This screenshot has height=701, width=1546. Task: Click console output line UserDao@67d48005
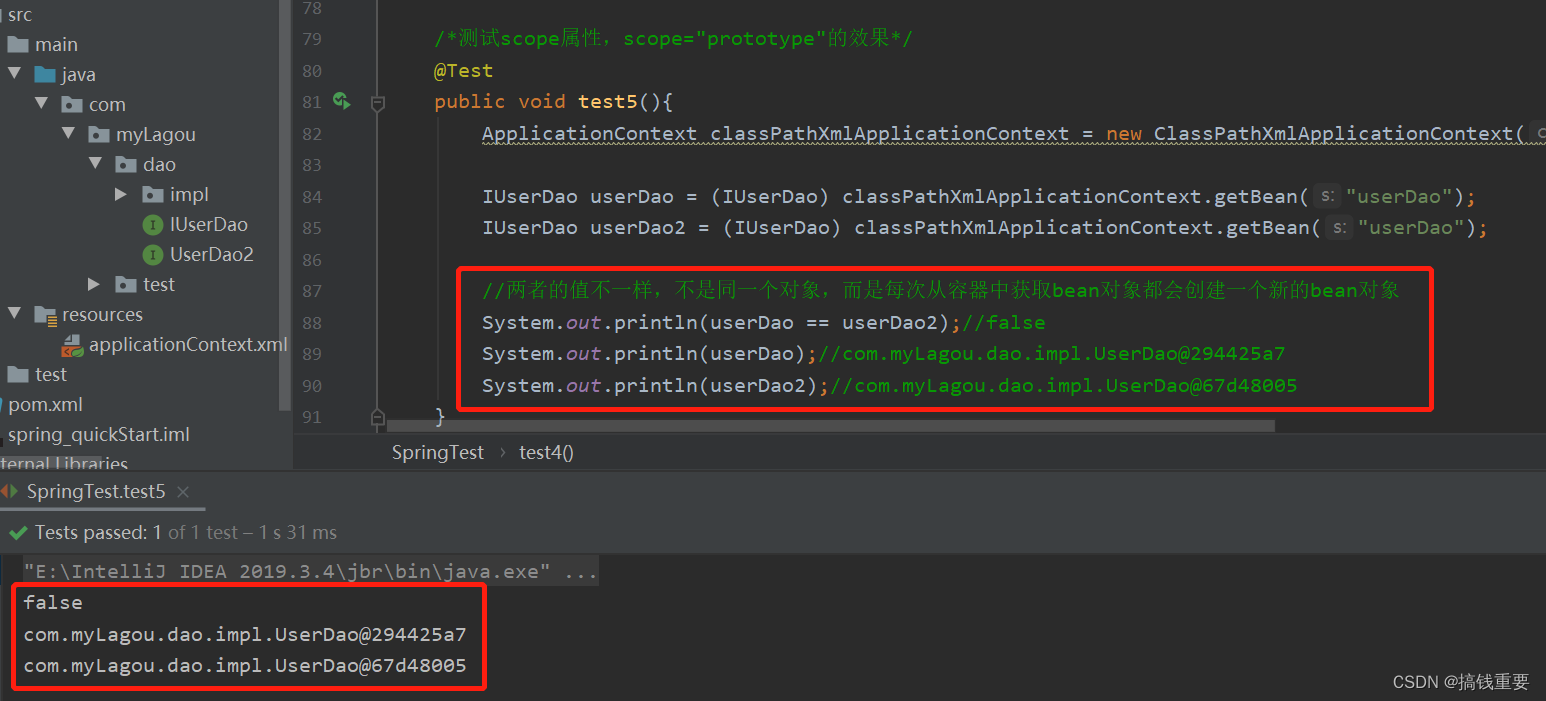point(245,665)
